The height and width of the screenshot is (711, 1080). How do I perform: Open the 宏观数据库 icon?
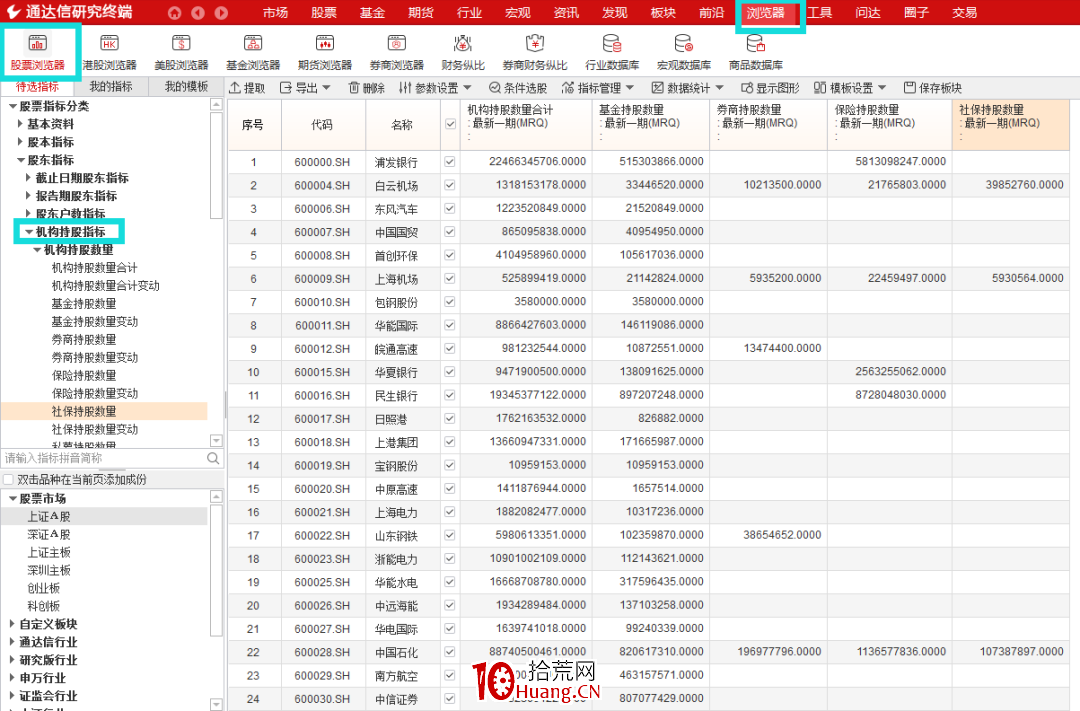pyautogui.click(x=684, y=52)
